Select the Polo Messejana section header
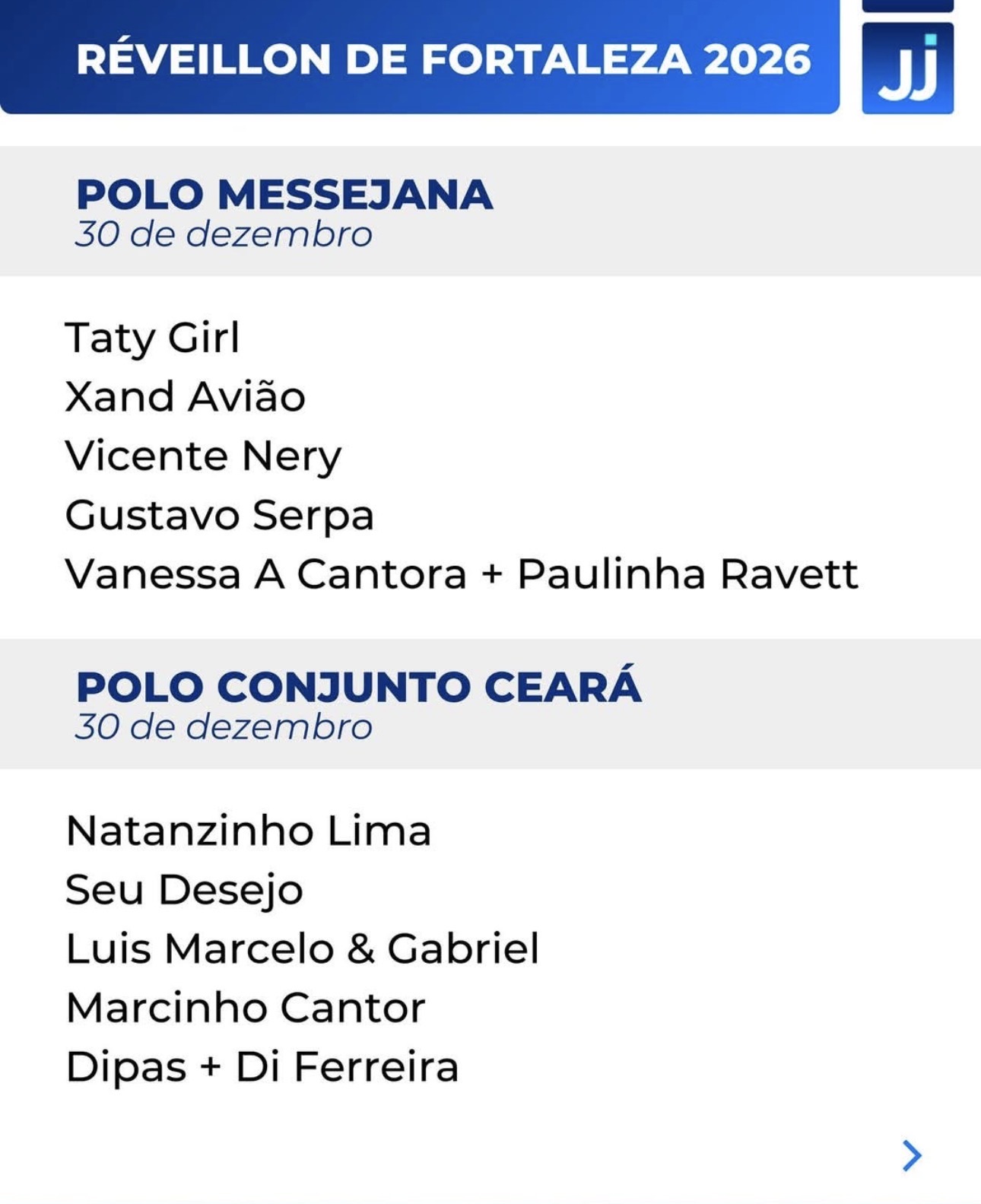Image resolution: width=981 pixels, height=1204 pixels. [x=284, y=195]
